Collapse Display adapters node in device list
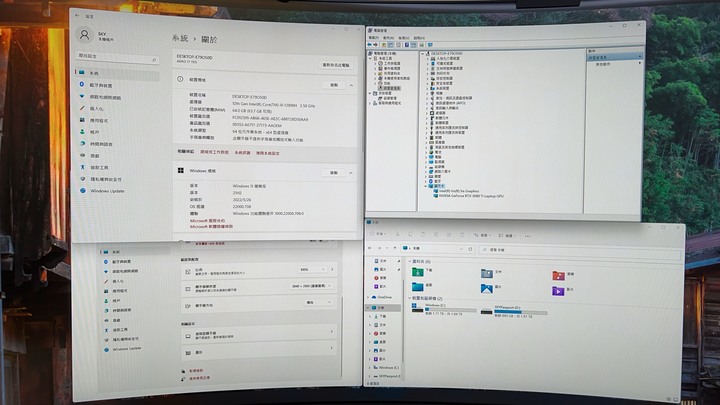This screenshot has height=405, width=720. tap(426, 186)
